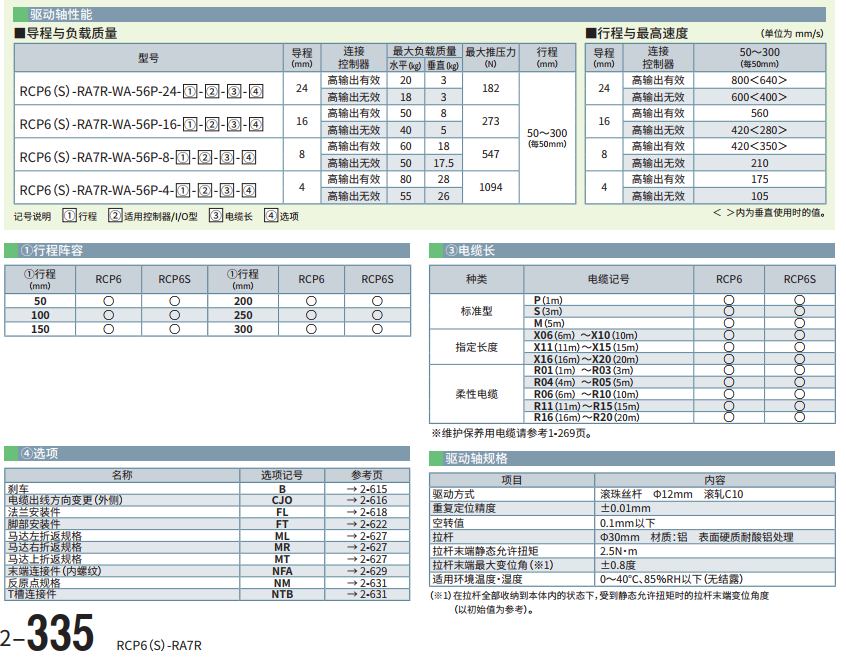
Task: Click the 驱动轴规格 section header
Action: pos(632,459)
